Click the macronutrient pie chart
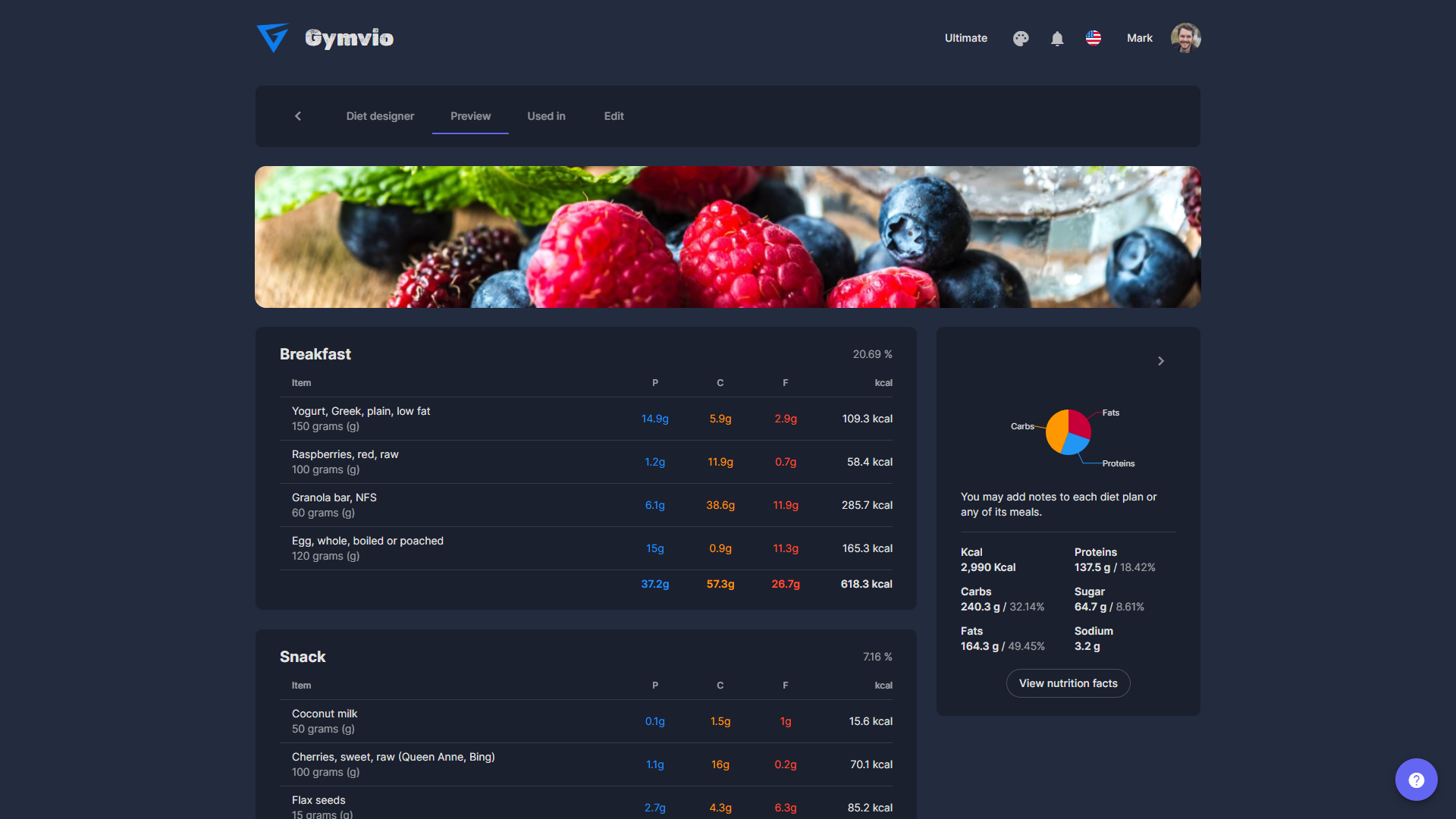The image size is (1456, 819). (x=1068, y=432)
